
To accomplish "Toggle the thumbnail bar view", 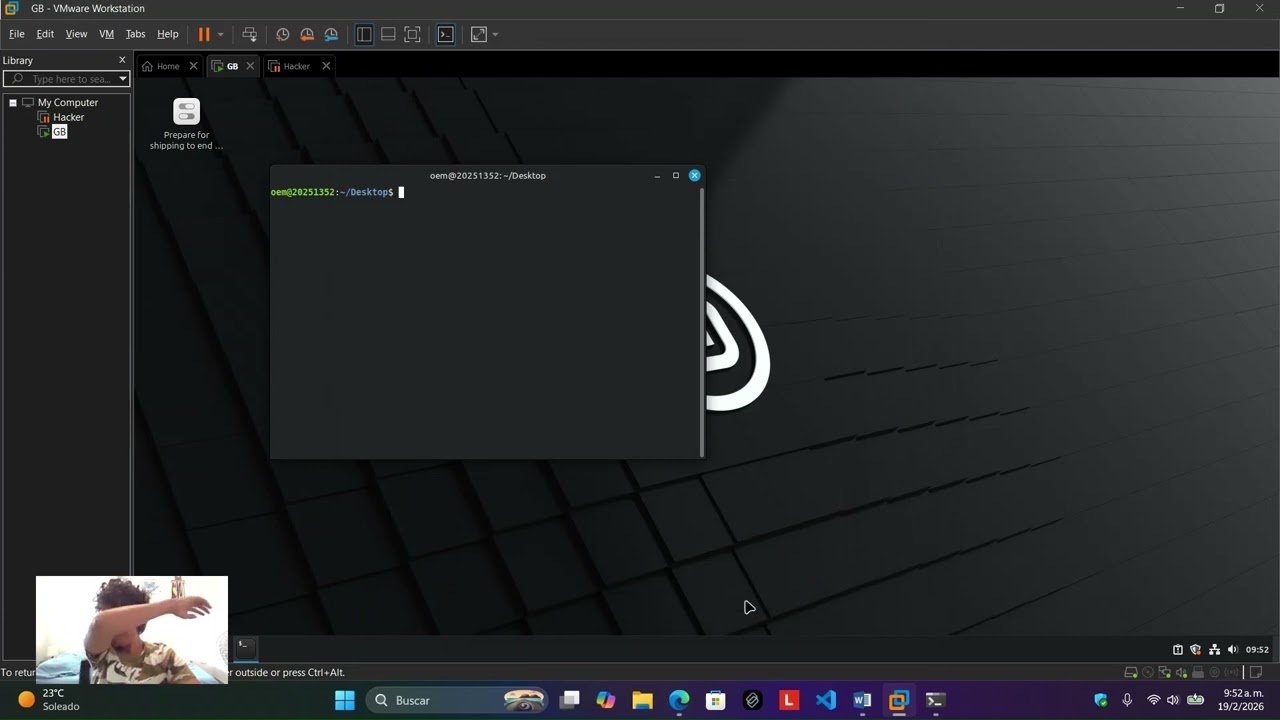I will tap(388, 34).
